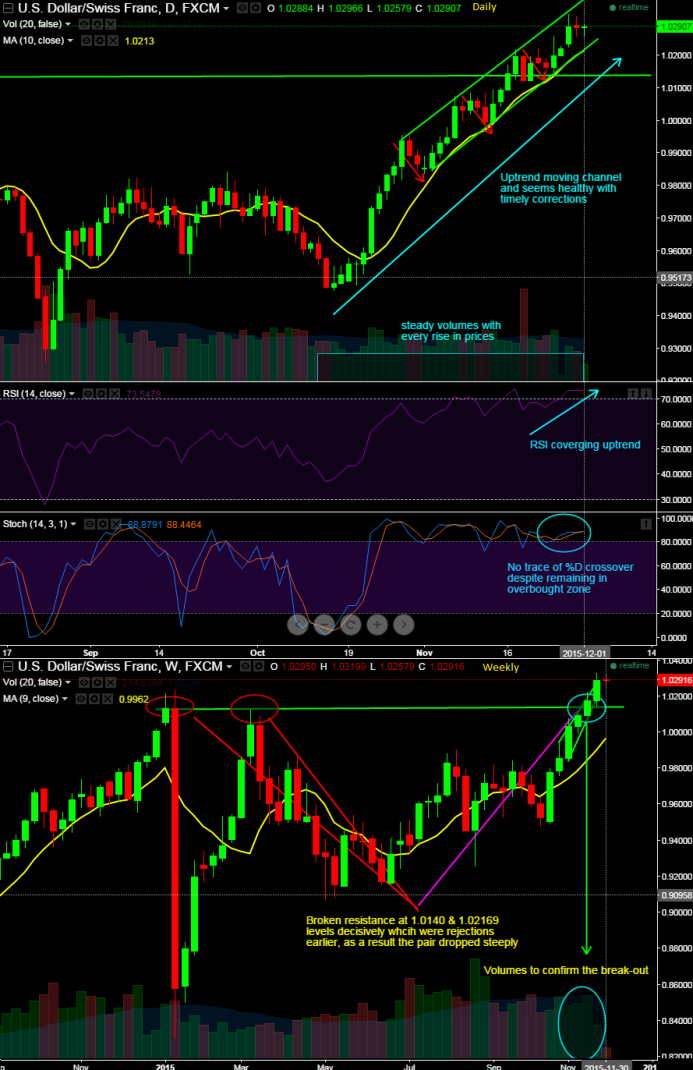The image size is (693, 1070).
Task: Move Stoch pane up using arrow icon
Action: [645, 524]
